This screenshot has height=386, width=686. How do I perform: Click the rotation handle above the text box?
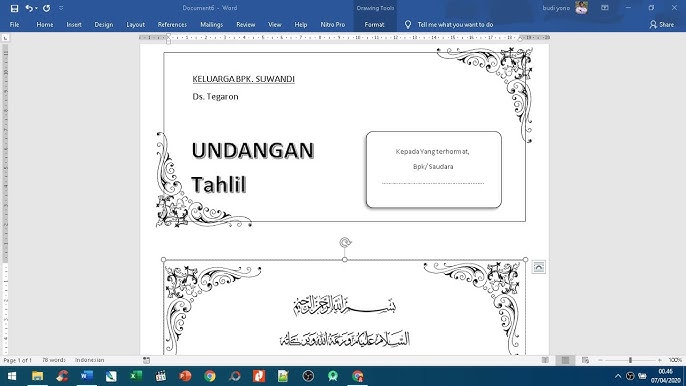coord(345,242)
